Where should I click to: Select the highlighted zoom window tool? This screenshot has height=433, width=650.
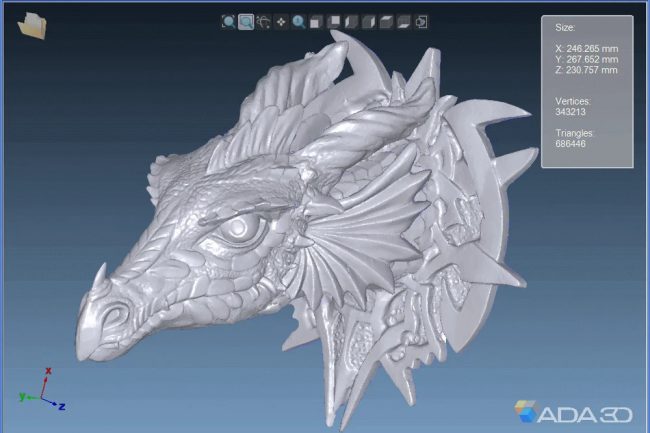pyautogui.click(x=246, y=21)
